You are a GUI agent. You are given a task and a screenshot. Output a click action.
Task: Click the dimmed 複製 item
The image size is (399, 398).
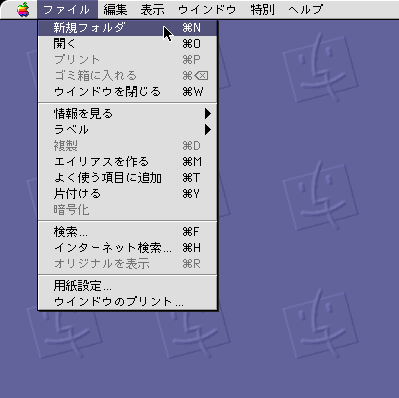[128, 146]
